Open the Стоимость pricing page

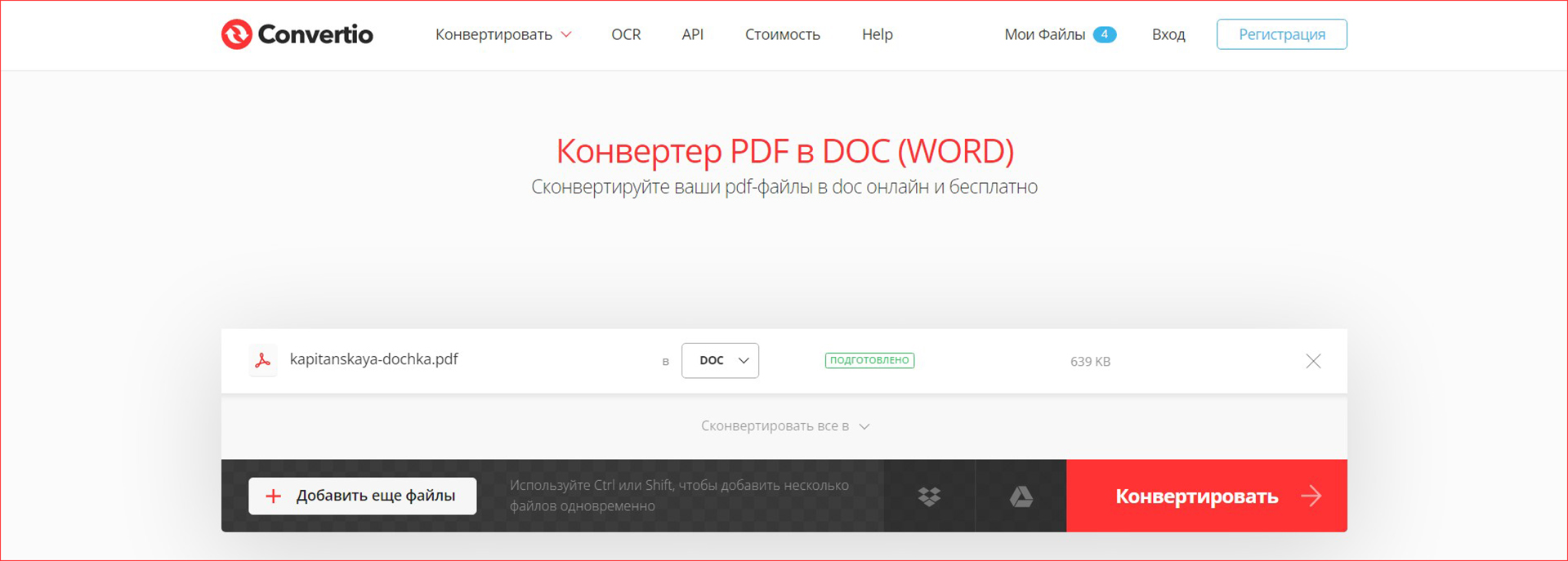[x=782, y=34]
